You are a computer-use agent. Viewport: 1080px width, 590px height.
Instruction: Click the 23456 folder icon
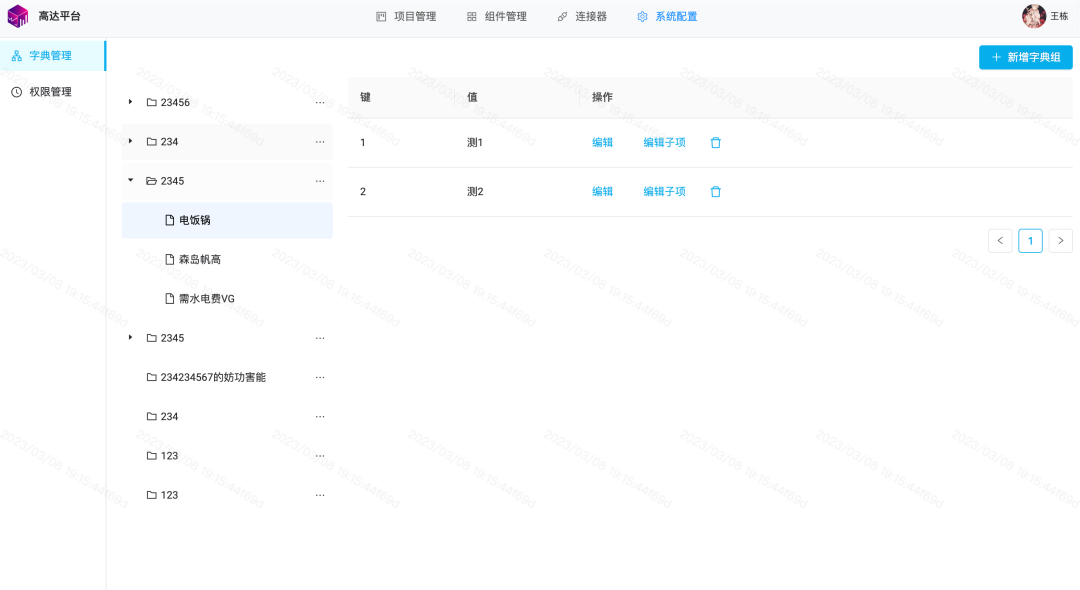coord(152,103)
